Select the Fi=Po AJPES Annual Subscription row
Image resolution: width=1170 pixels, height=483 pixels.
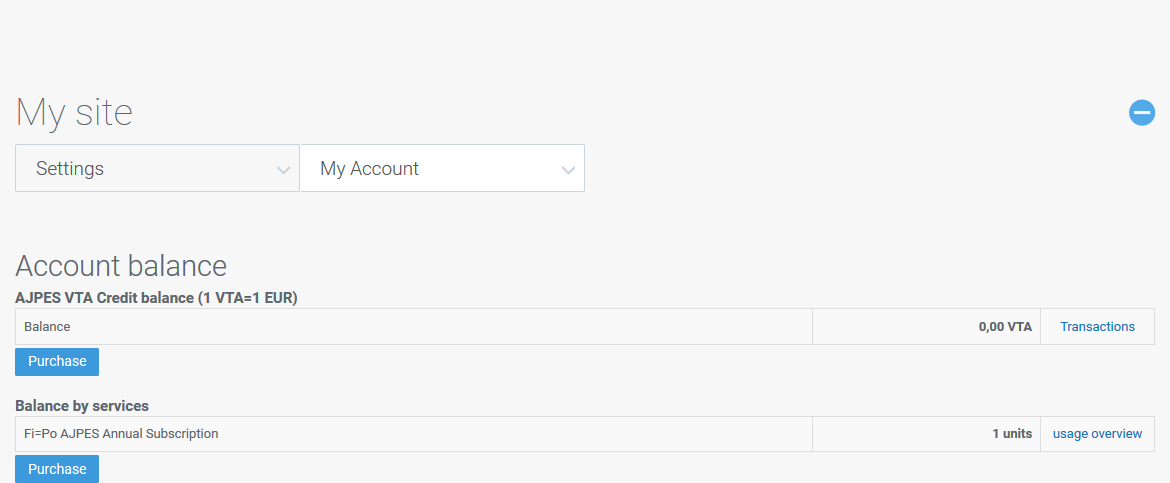pos(121,434)
